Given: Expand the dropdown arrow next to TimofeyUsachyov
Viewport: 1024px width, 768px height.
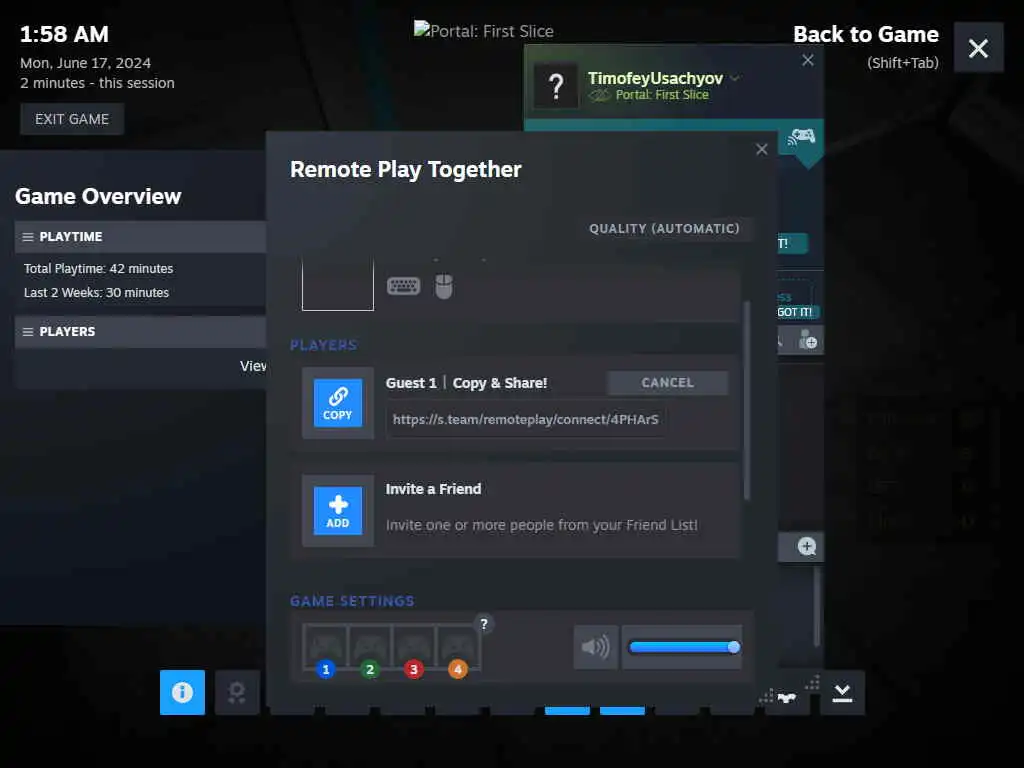Looking at the screenshot, I should [735, 78].
